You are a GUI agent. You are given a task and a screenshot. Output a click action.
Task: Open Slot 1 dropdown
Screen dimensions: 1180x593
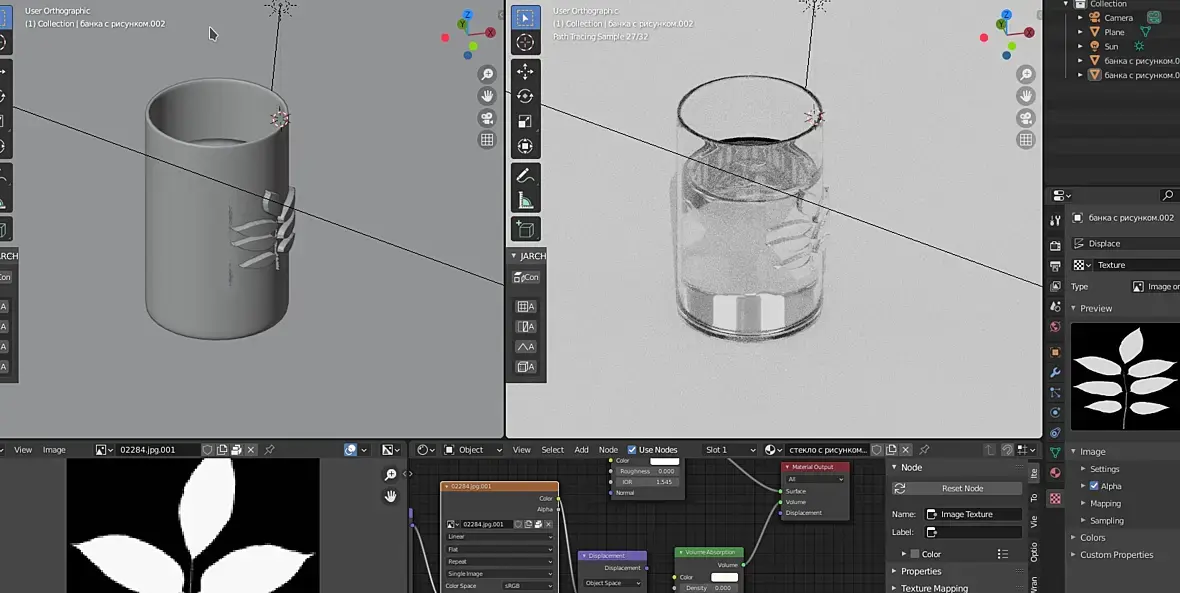pyautogui.click(x=728, y=450)
